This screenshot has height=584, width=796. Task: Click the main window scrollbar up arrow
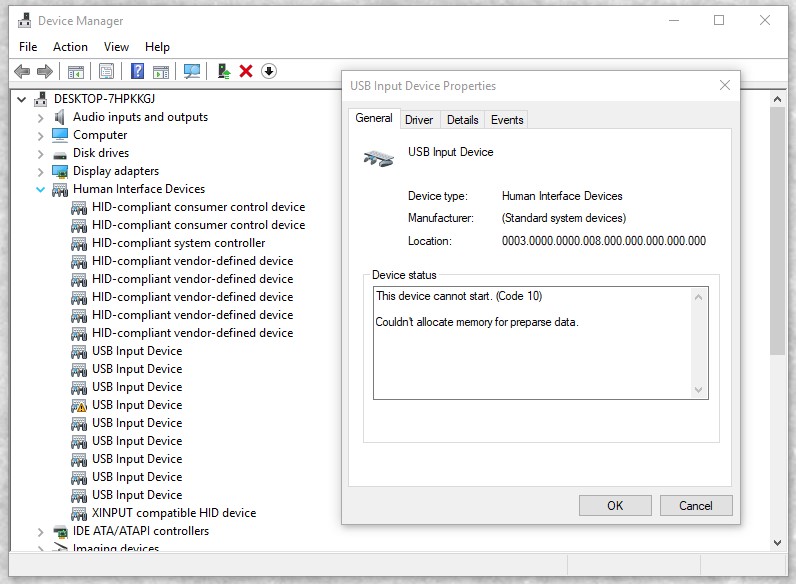click(x=777, y=99)
